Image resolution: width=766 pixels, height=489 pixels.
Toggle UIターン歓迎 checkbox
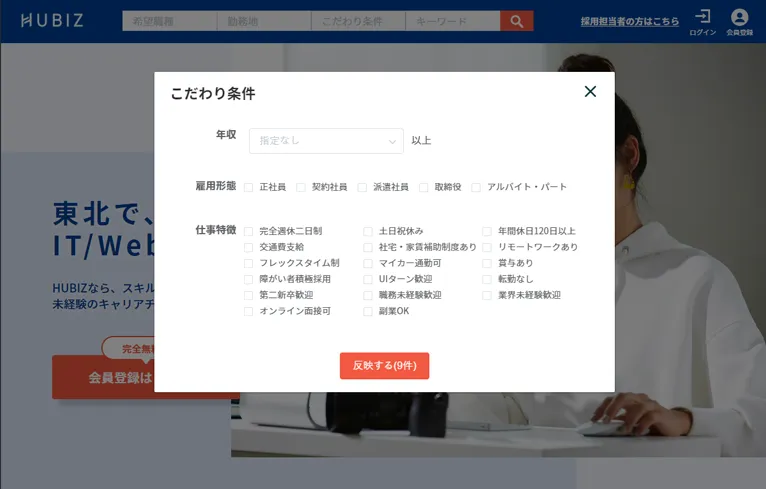[368, 280]
